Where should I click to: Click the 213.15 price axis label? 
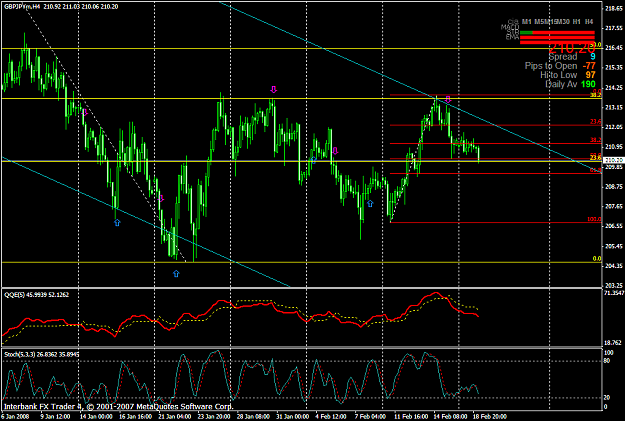point(614,107)
